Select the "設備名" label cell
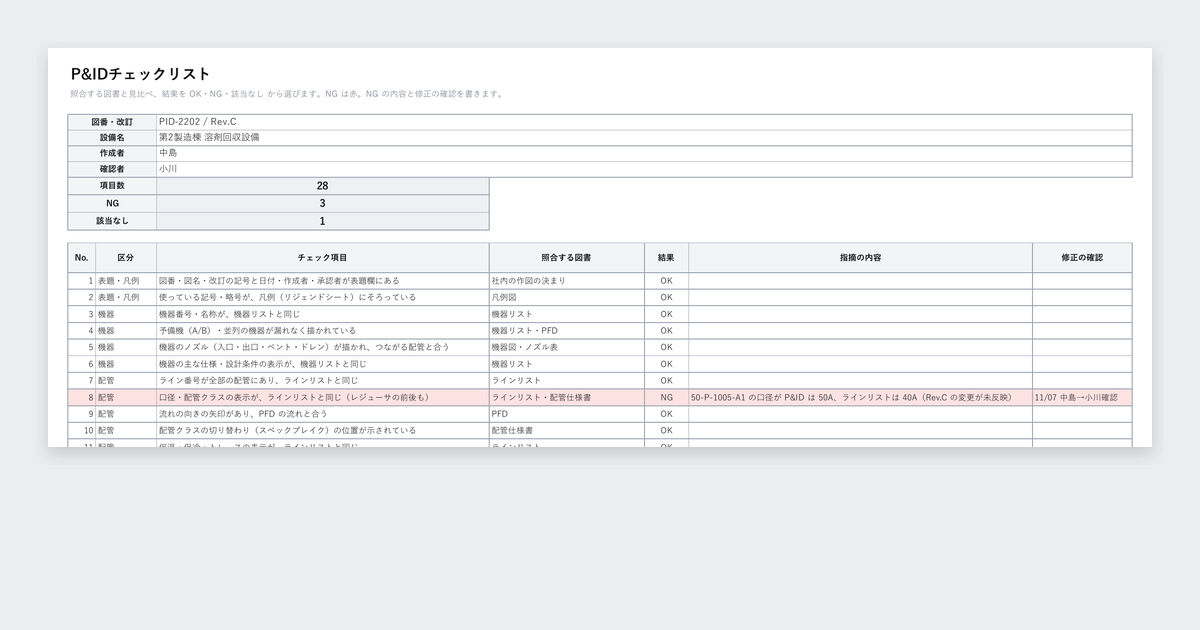 [x=112, y=138]
